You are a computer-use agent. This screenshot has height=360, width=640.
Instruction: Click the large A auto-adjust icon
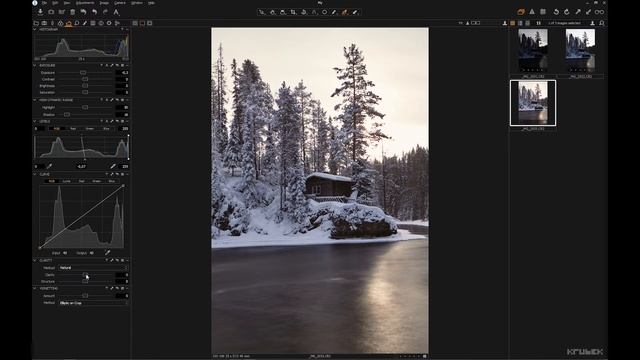point(116,12)
